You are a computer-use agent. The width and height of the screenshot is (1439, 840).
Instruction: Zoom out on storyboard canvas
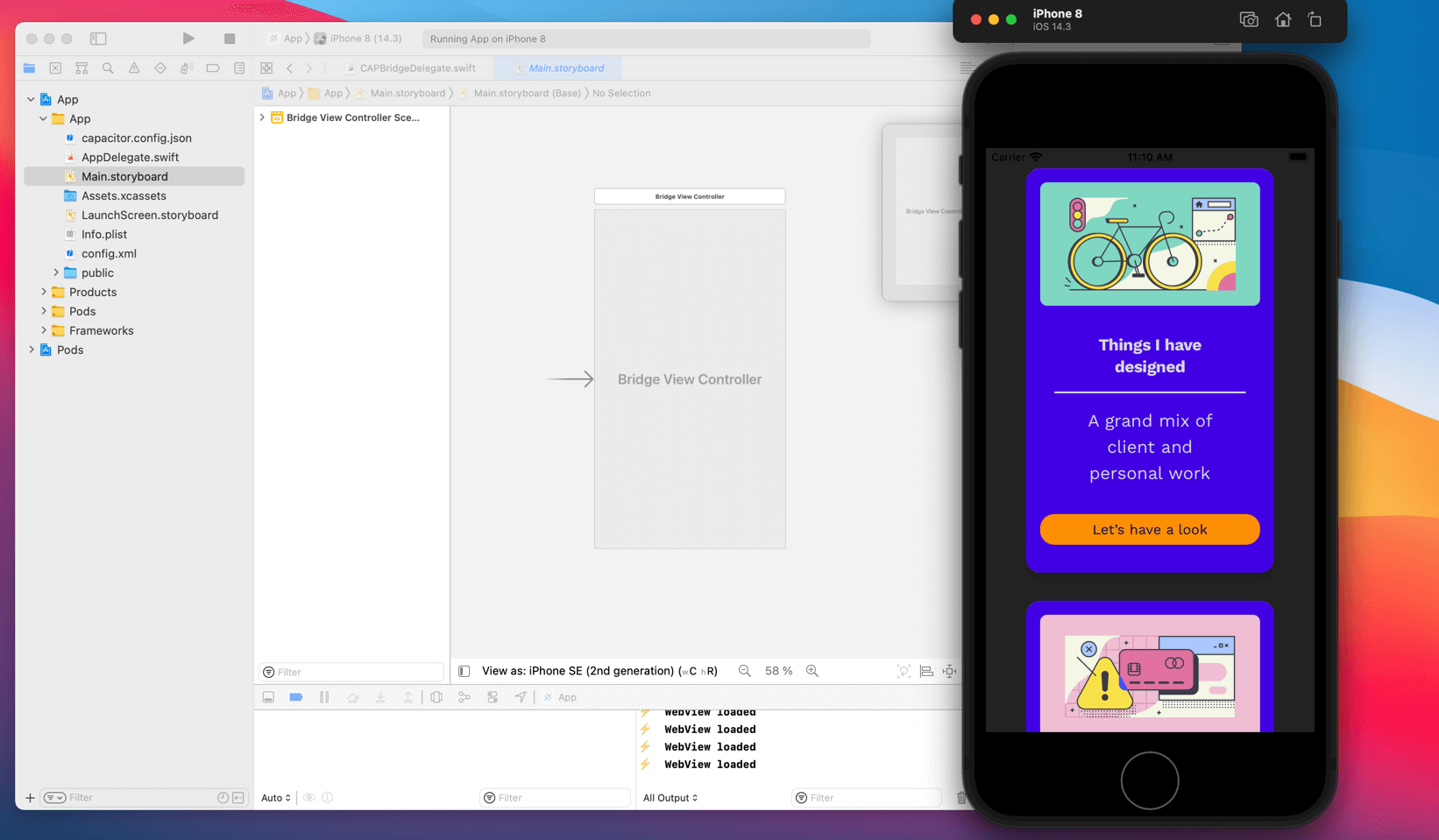pos(745,671)
